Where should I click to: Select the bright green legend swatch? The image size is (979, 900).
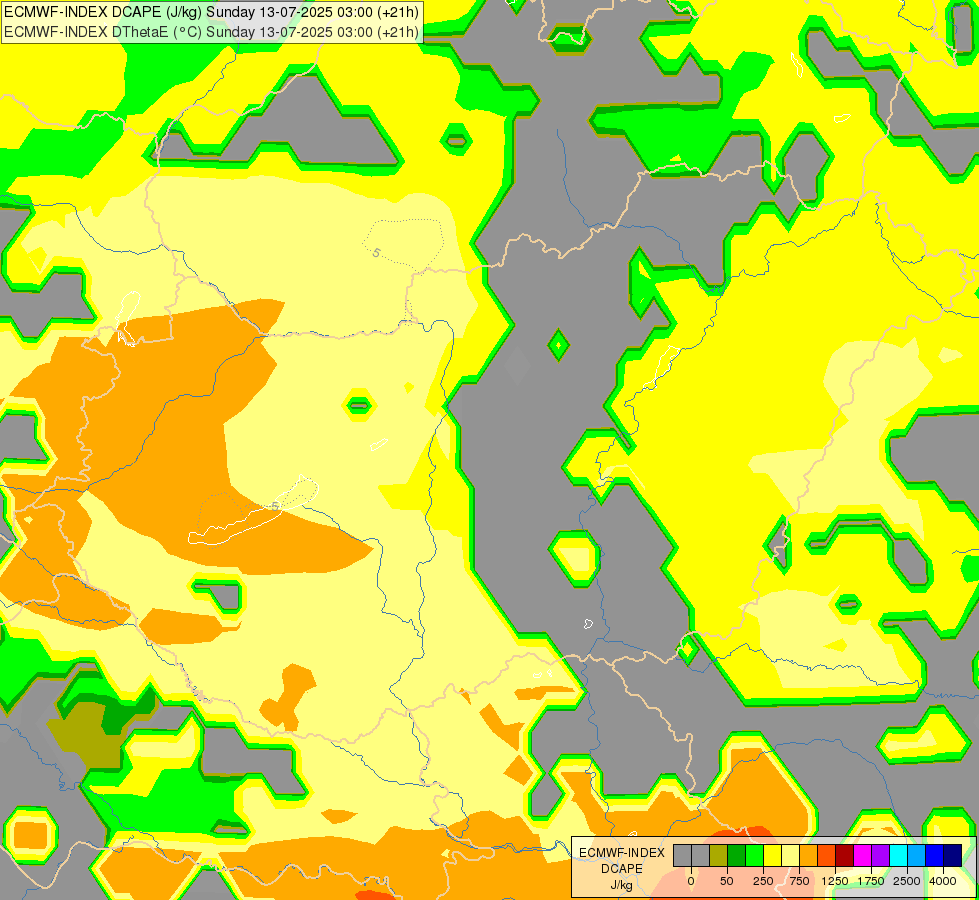pyautogui.click(x=755, y=855)
